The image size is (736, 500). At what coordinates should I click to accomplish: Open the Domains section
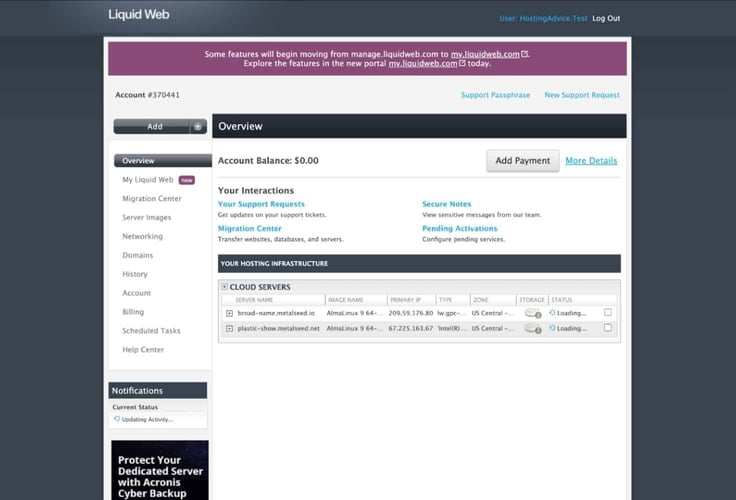tap(138, 255)
